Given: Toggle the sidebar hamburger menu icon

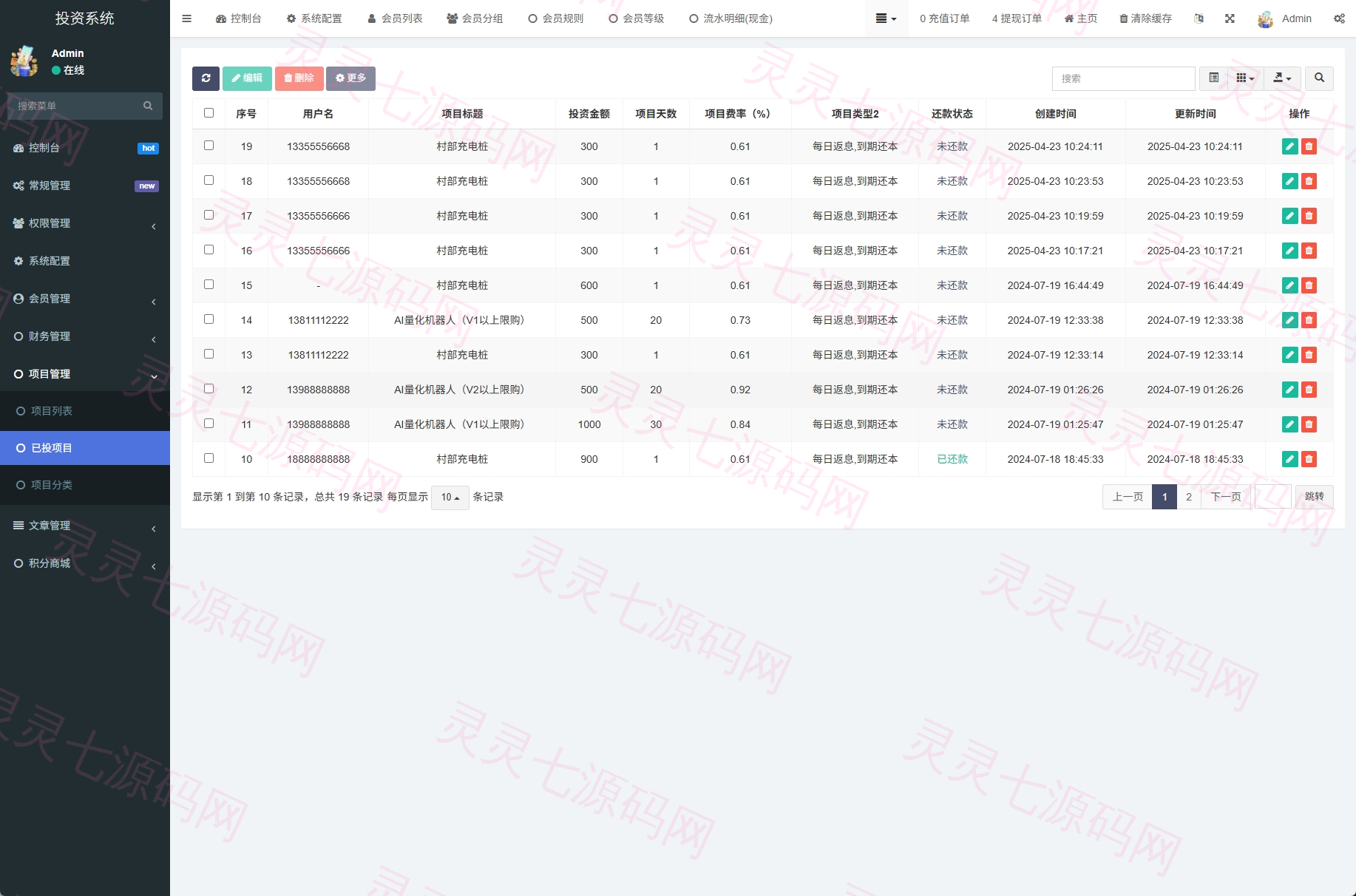Looking at the screenshot, I should pyautogui.click(x=187, y=18).
